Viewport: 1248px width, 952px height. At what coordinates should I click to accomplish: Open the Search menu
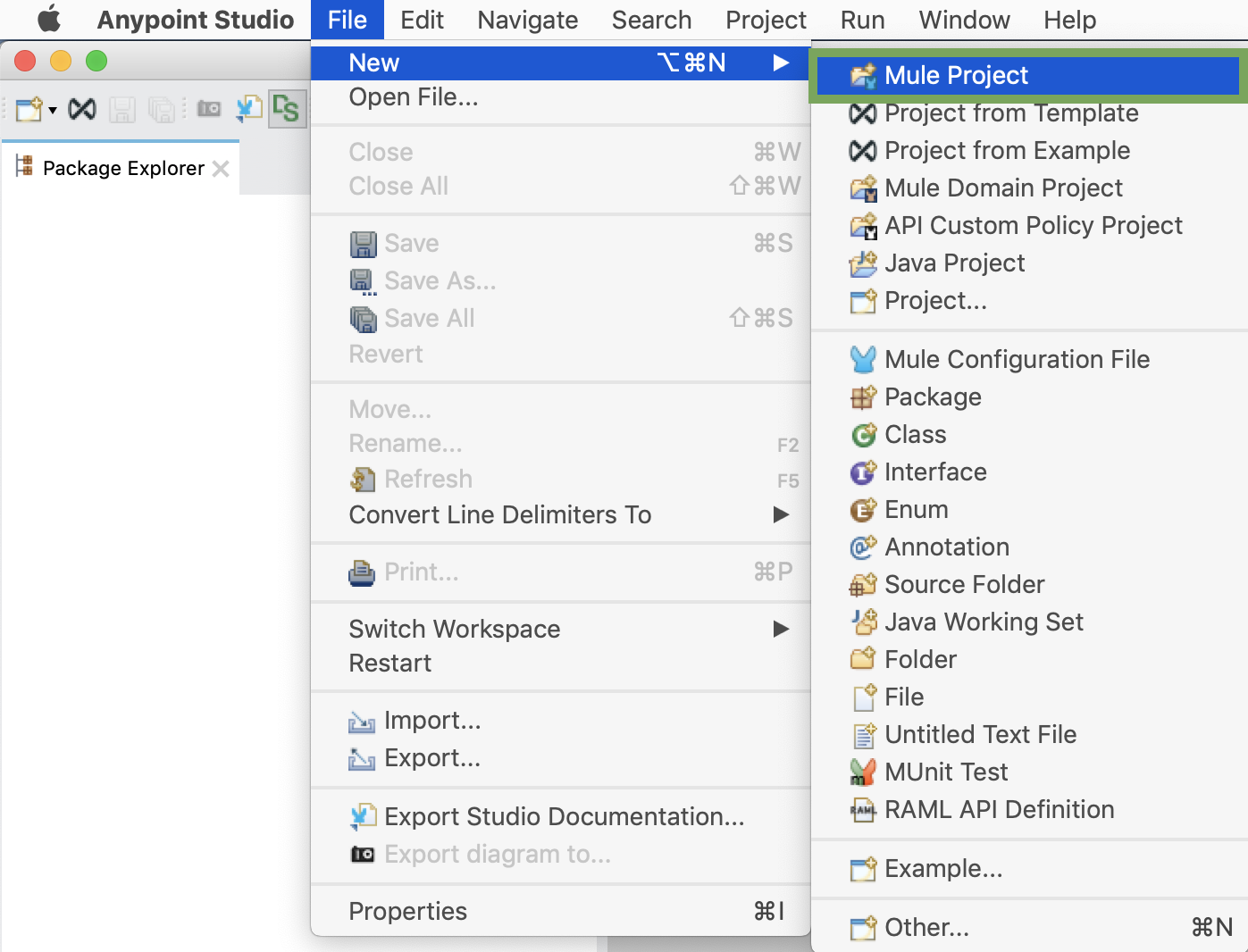651,19
